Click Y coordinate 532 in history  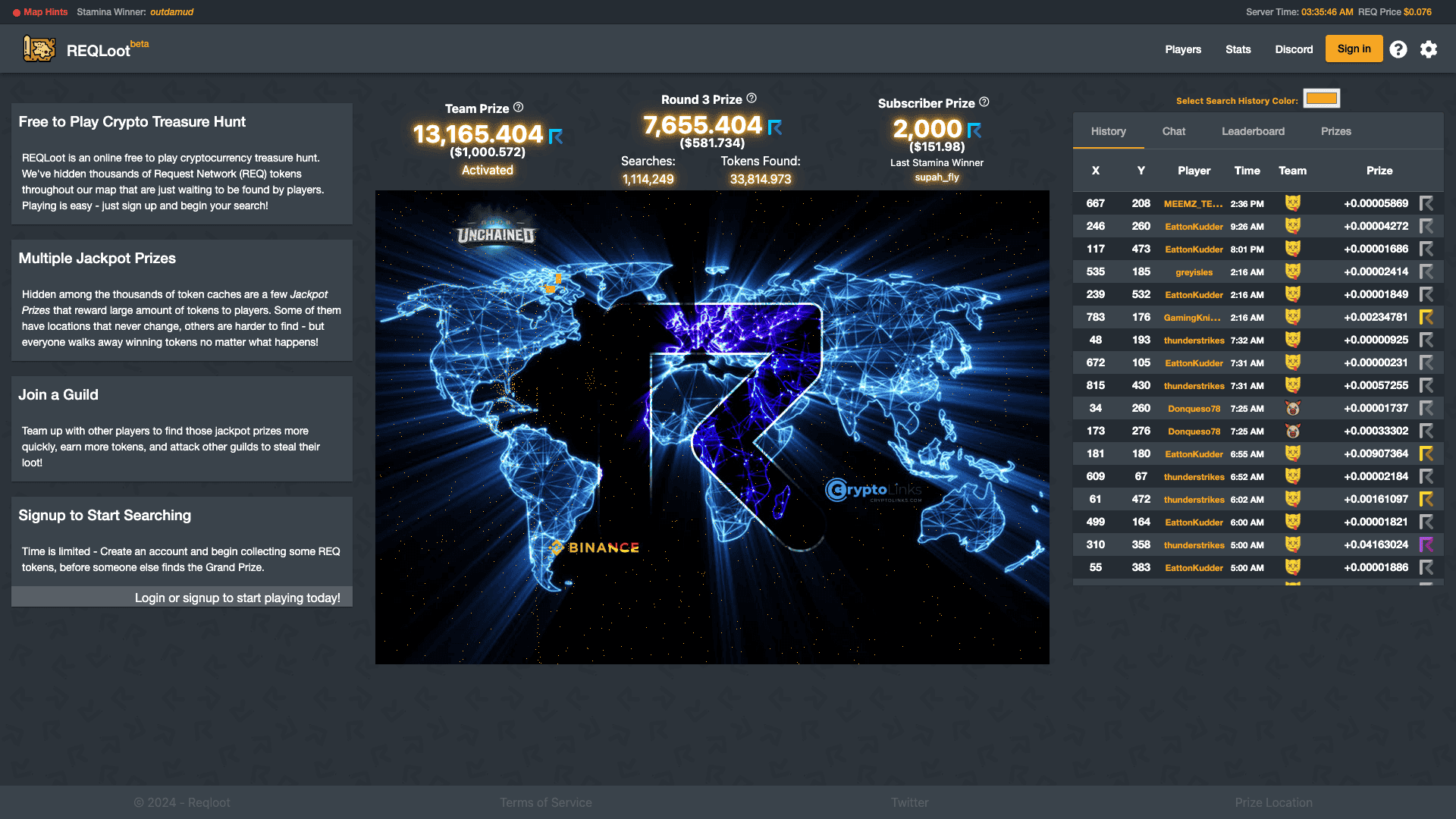click(1141, 294)
